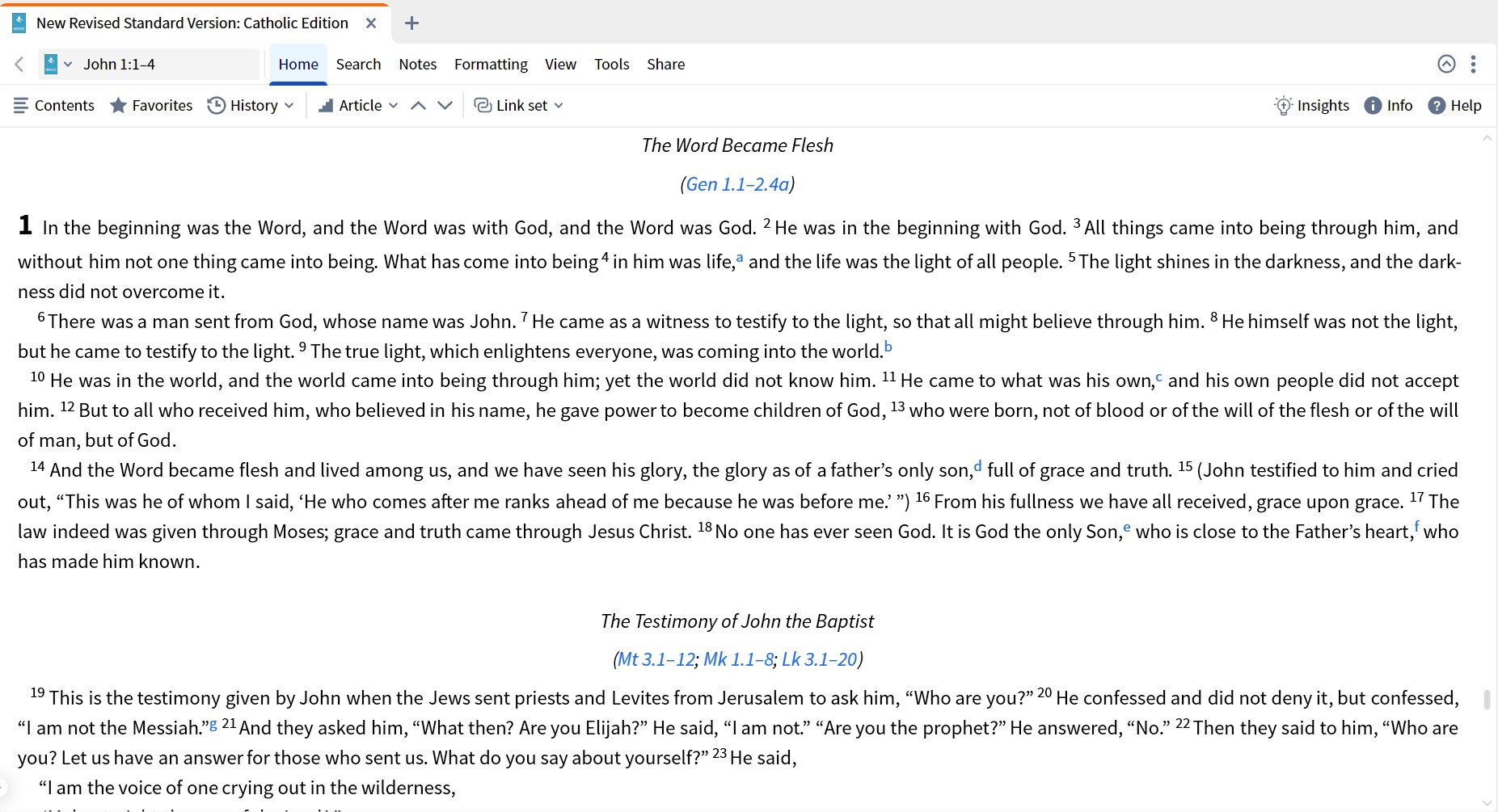Open the Tools tab
1498x812 pixels.
point(611,64)
